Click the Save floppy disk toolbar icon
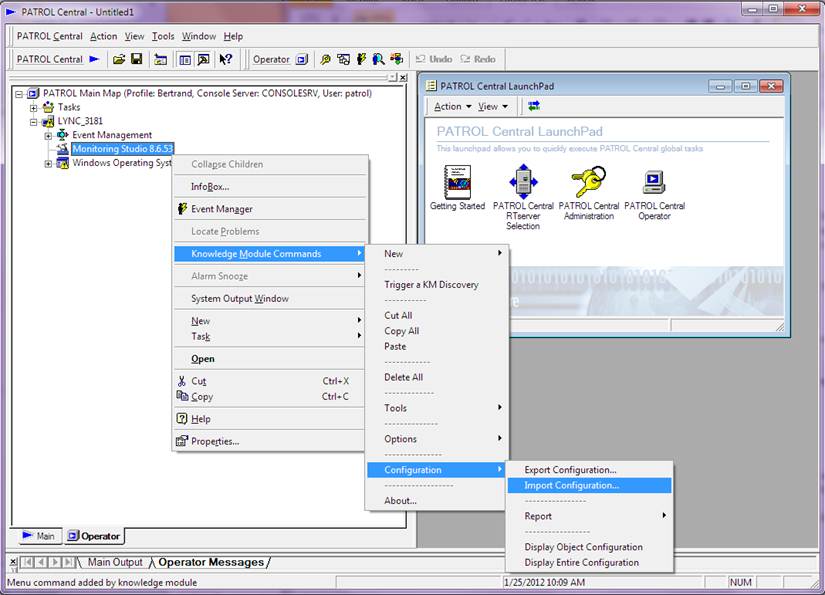This screenshot has height=595, width=825. coord(136,59)
